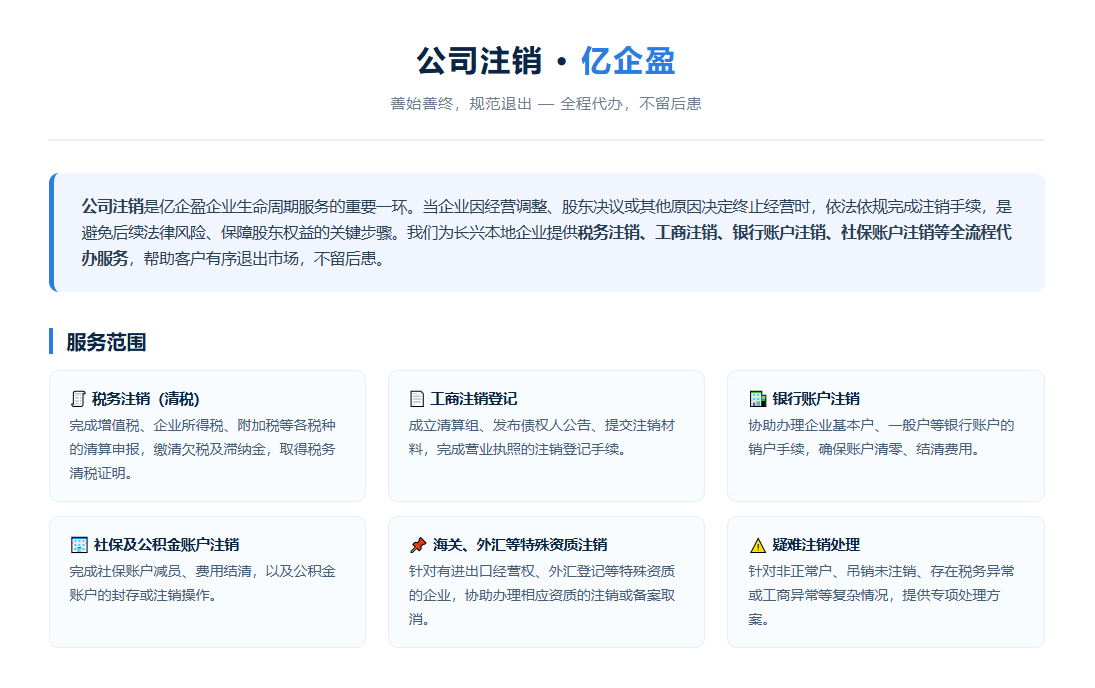Viewport: 1095px width, 688px height.
Task: Click the description starting 成立清算组、发布债权人公告
Action: pyautogui.click(x=542, y=437)
